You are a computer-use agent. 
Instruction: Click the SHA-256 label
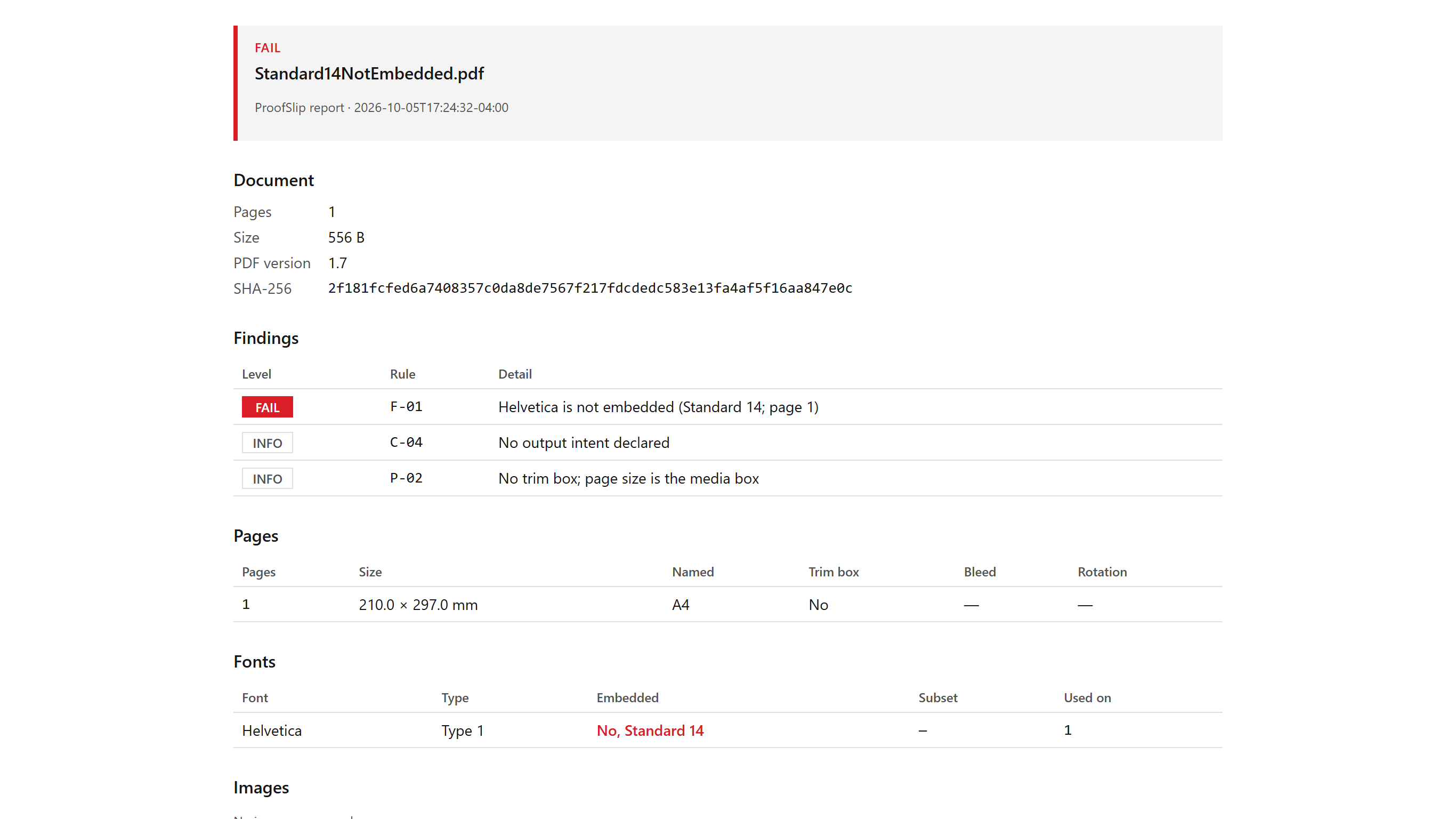point(262,288)
